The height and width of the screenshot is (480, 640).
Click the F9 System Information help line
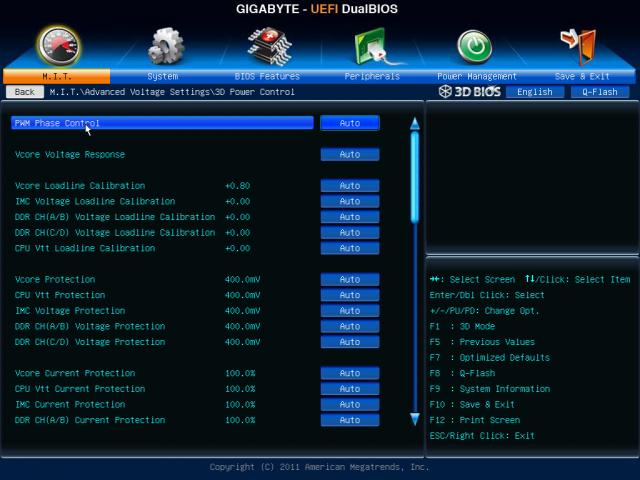(x=490, y=389)
